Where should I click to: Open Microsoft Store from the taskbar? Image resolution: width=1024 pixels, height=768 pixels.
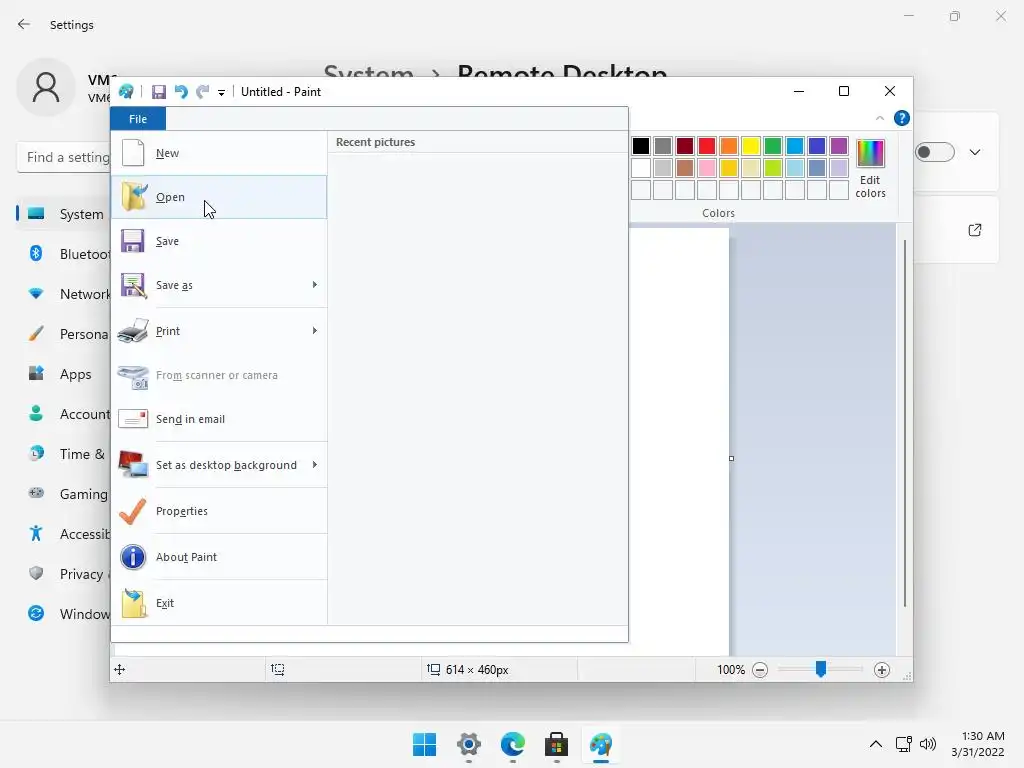556,744
